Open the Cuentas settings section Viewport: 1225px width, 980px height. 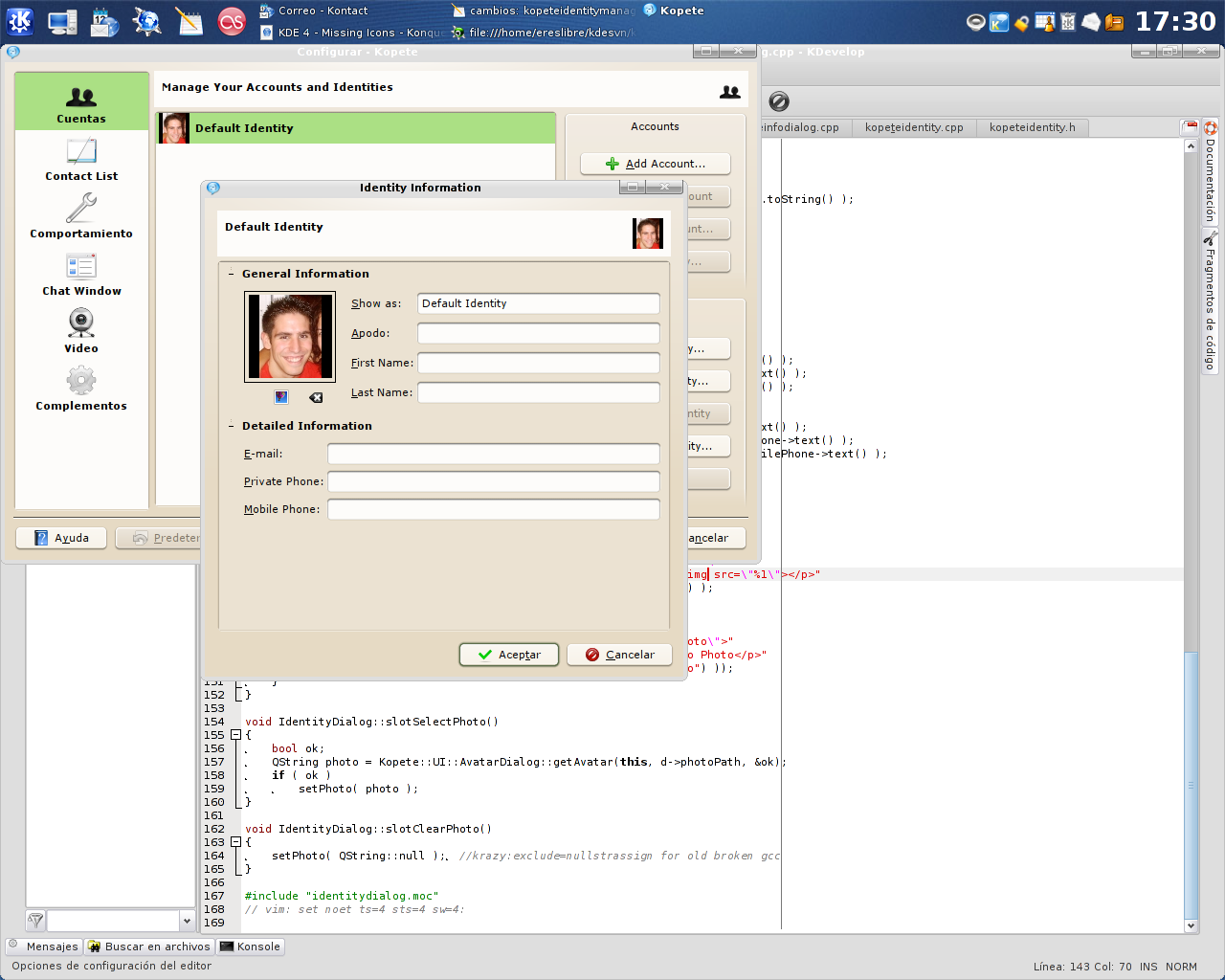(81, 102)
